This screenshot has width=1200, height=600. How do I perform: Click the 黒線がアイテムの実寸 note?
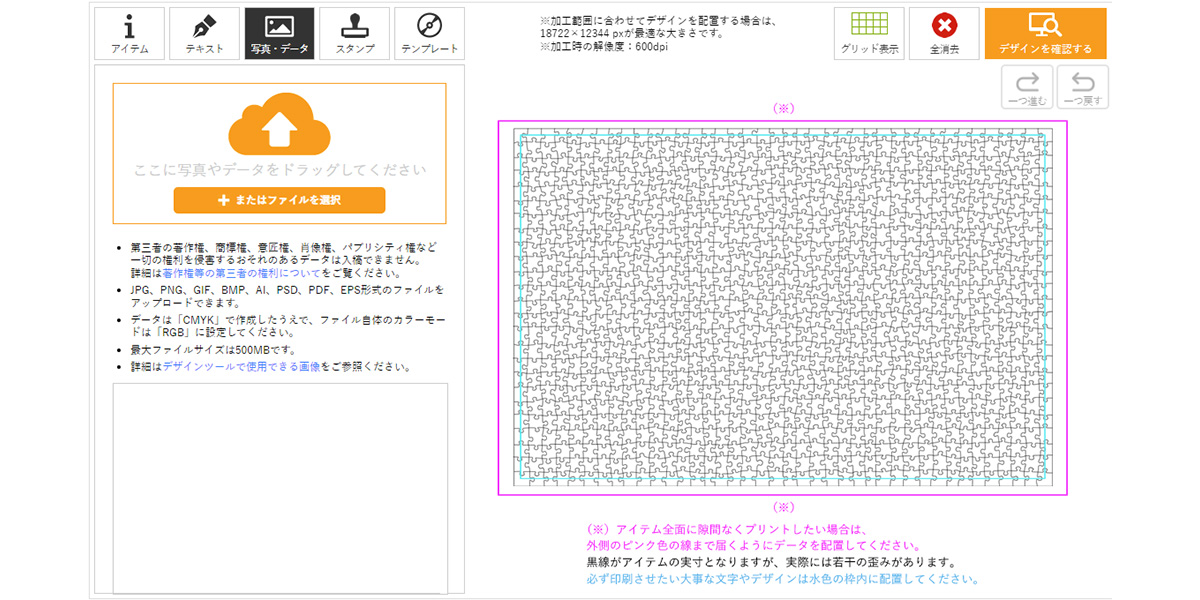(772, 563)
